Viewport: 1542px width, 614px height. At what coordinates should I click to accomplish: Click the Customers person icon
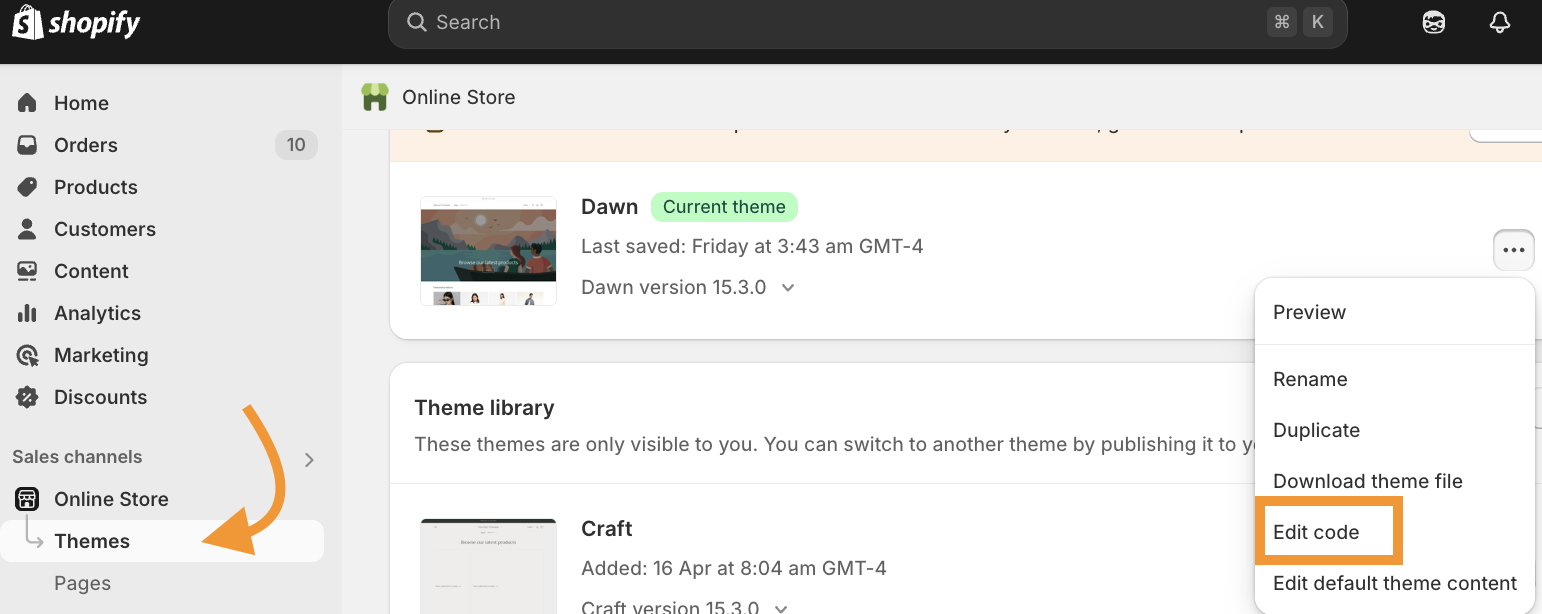(x=28, y=229)
